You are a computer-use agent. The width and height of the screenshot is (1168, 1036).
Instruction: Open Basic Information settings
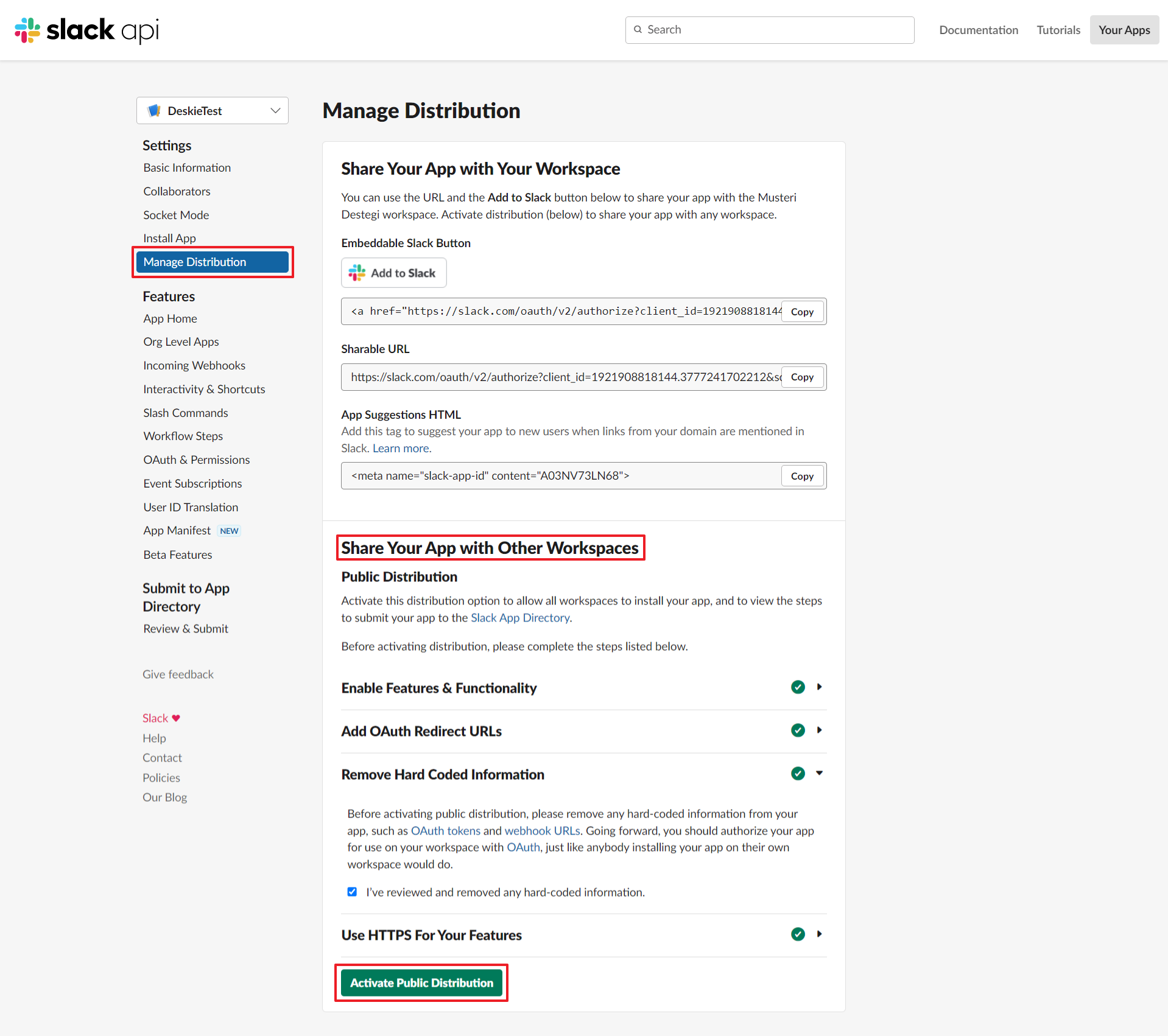tap(187, 167)
